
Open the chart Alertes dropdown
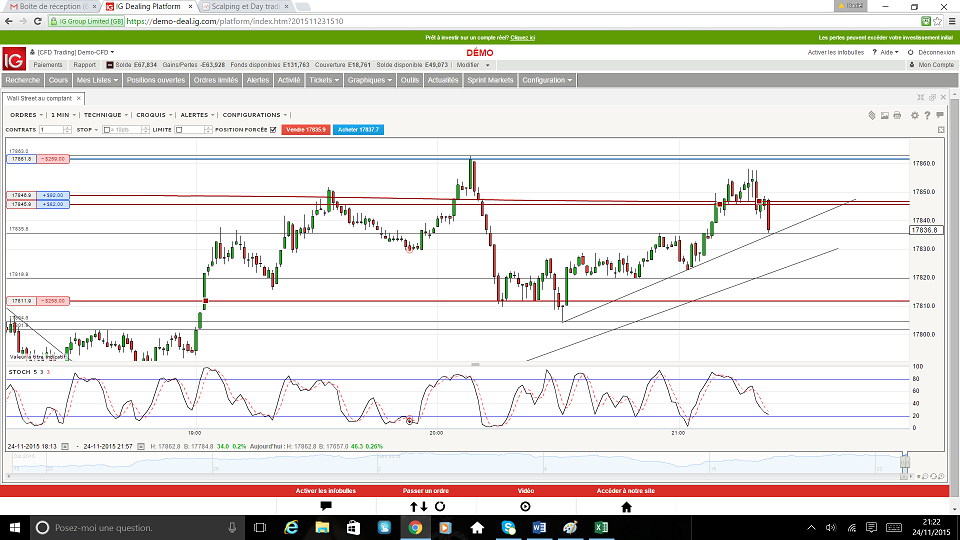pos(197,115)
